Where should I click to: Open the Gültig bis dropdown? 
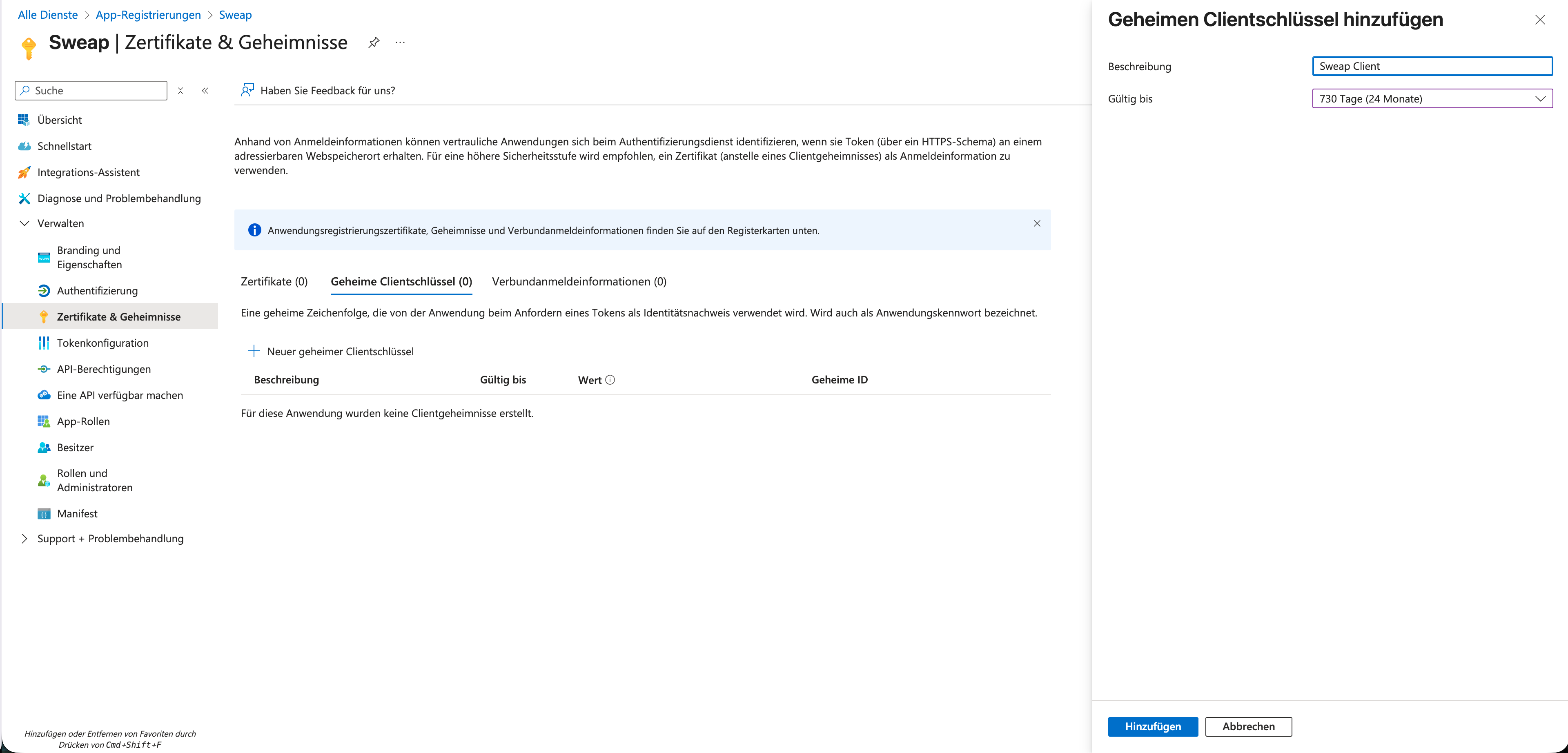coord(1432,98)
